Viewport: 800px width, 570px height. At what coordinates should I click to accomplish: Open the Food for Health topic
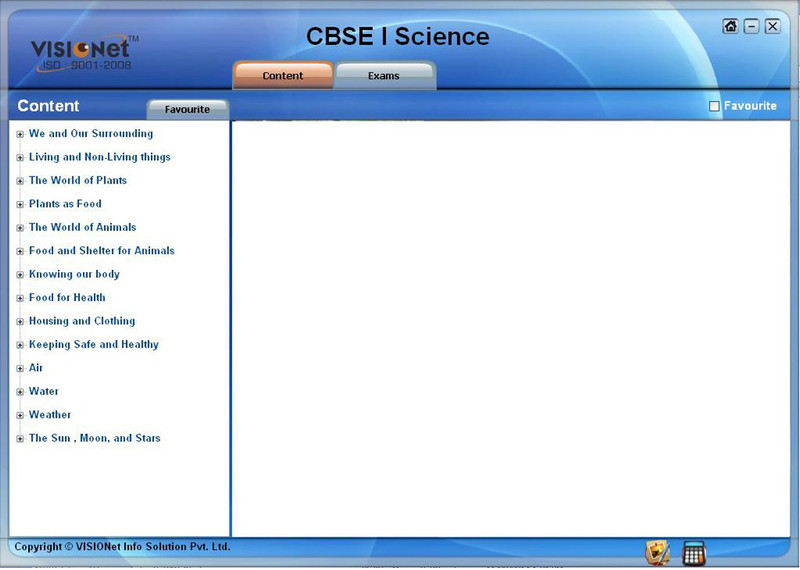67,297
